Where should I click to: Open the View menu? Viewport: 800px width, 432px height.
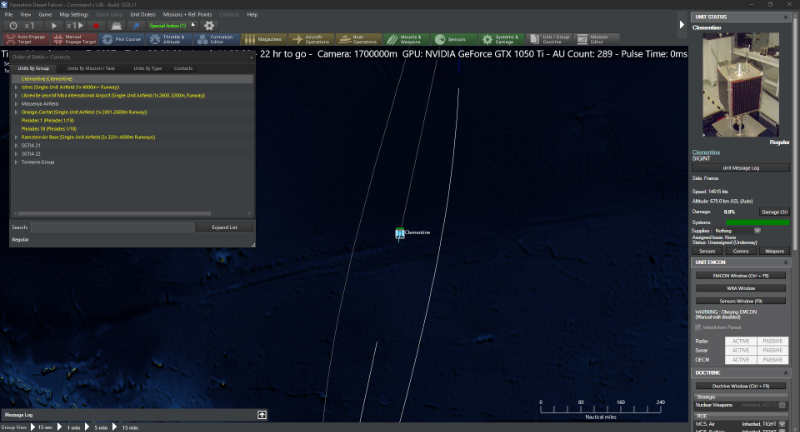(x=26, y=14)
